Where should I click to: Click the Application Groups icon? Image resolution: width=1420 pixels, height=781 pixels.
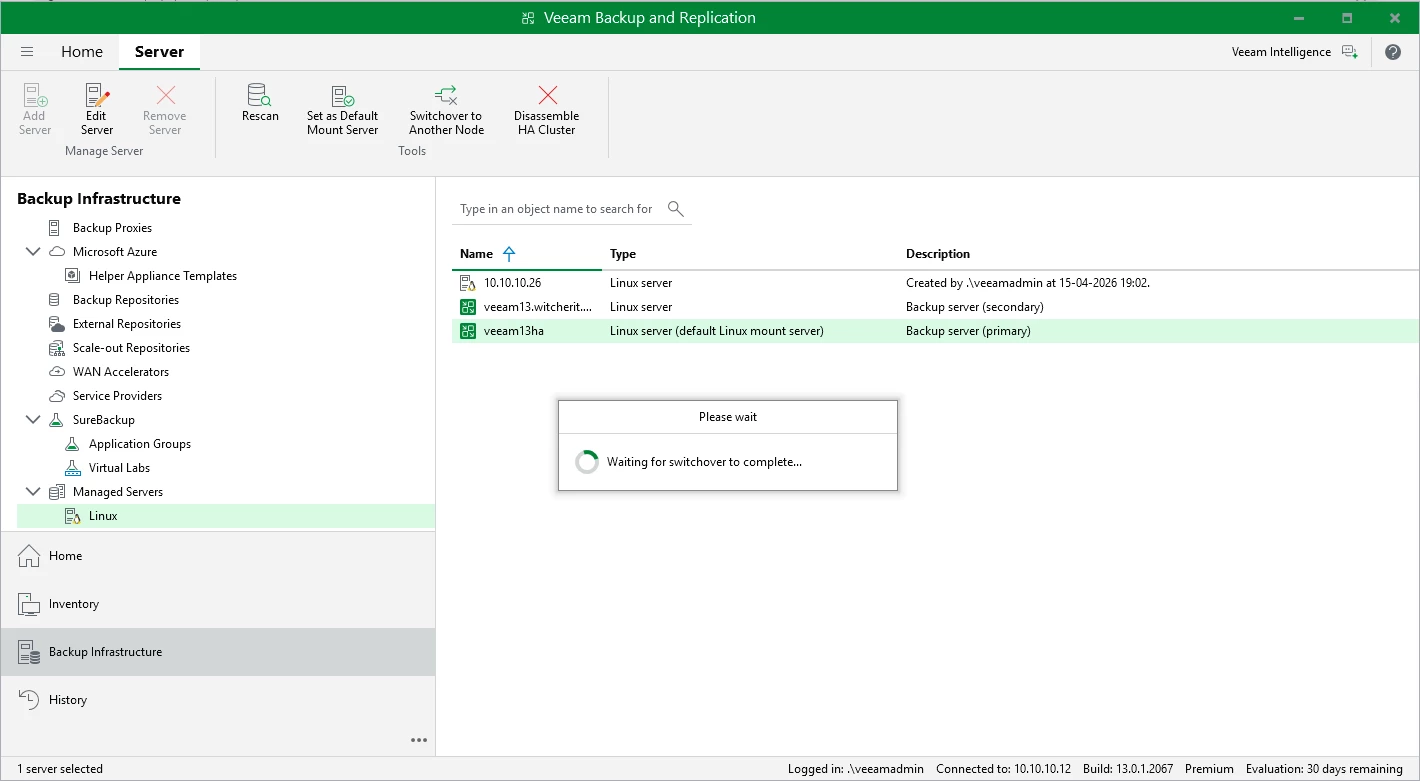point(72,444)
